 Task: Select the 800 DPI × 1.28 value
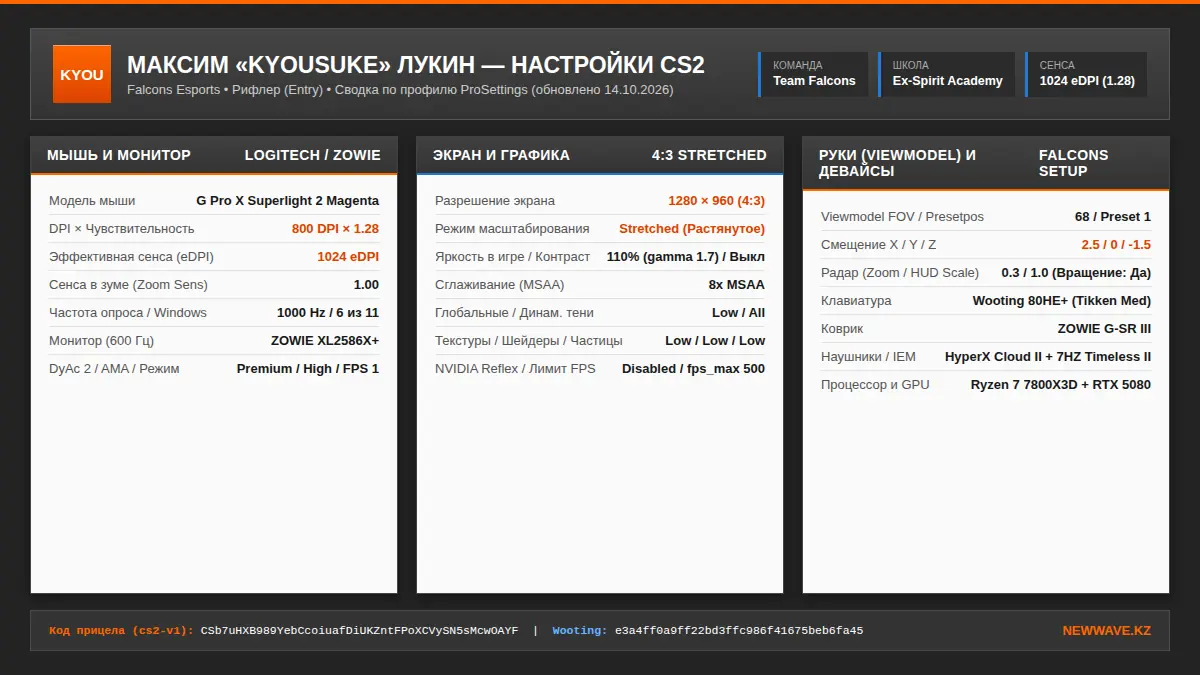coord(336,228)
